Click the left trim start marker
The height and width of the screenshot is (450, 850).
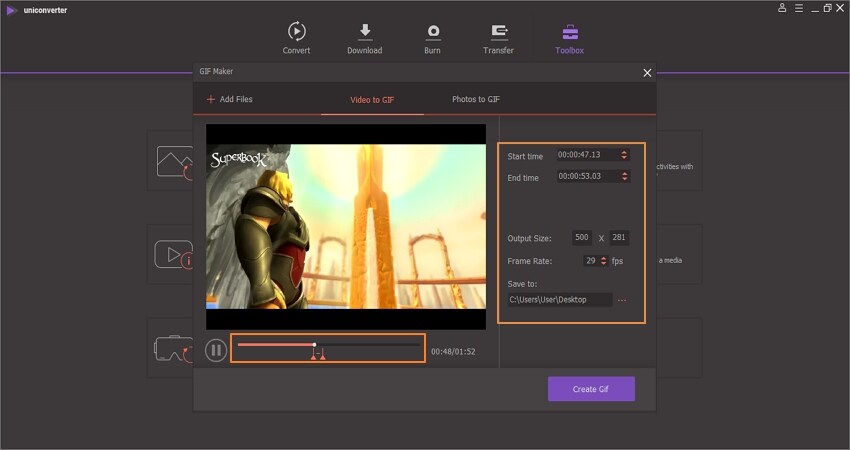tap(313, 356)
